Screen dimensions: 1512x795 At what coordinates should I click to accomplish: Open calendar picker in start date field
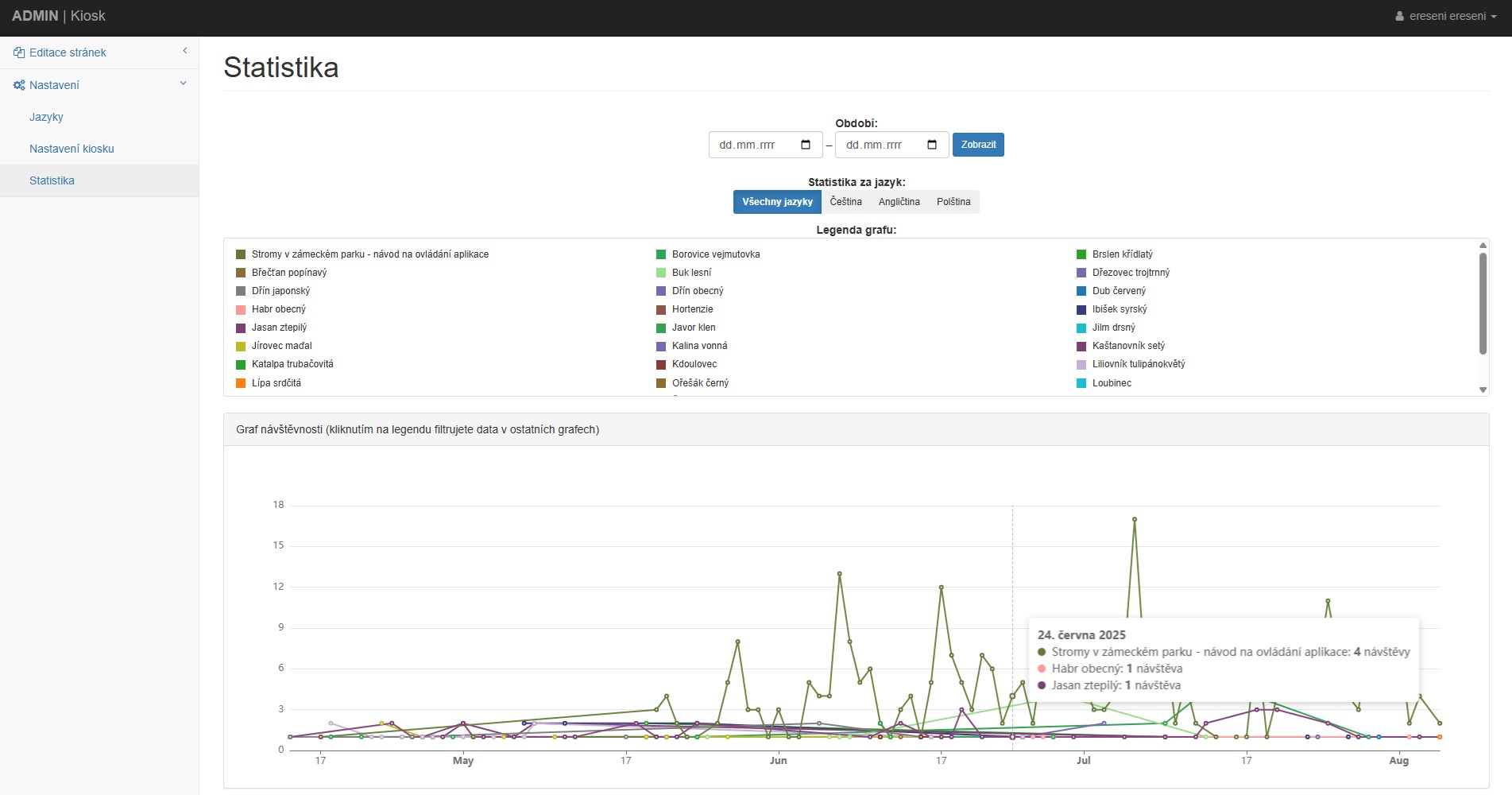(806, 145)
